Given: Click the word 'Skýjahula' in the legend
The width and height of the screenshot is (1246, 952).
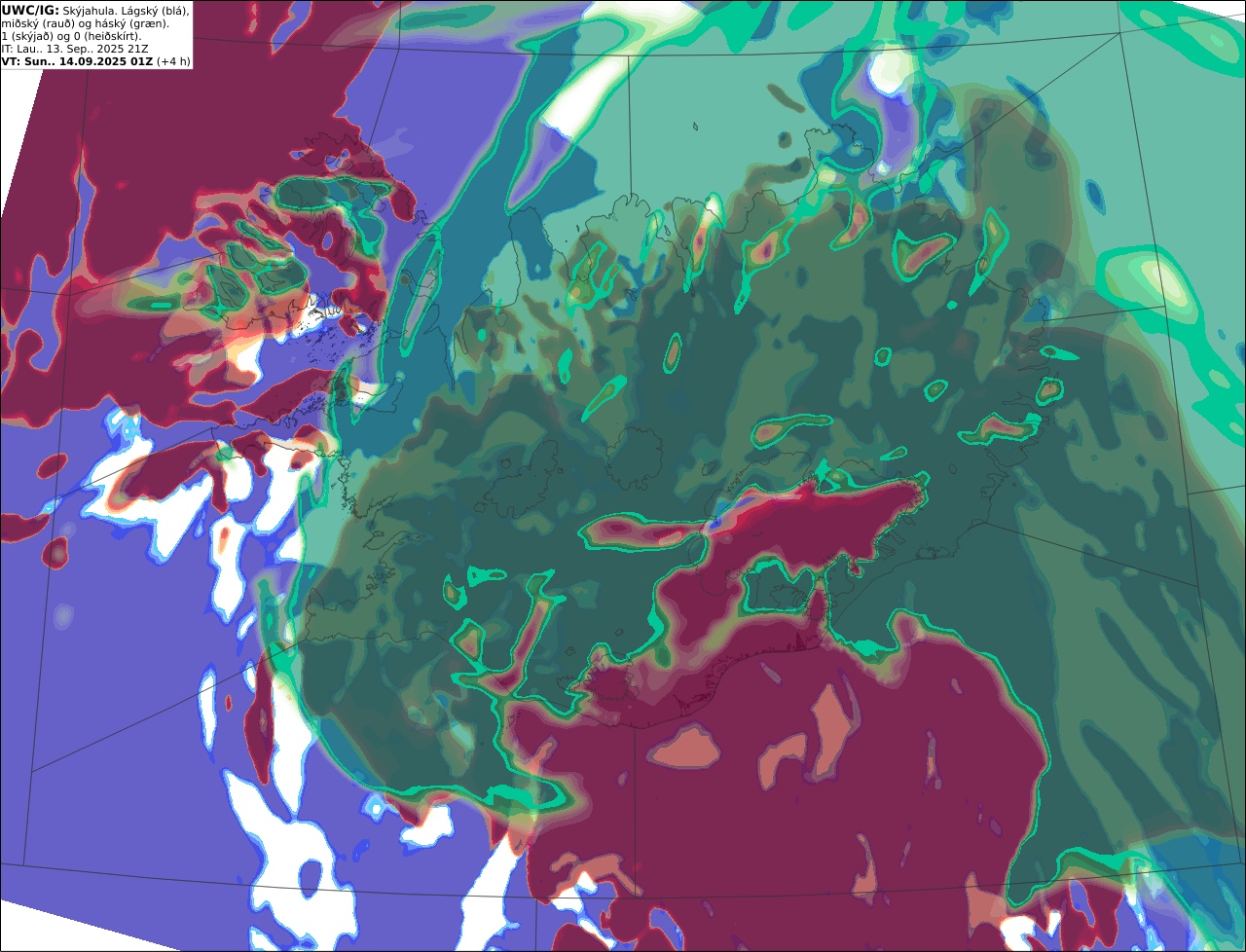Looking at the screenshot, I should pos(89,11).
